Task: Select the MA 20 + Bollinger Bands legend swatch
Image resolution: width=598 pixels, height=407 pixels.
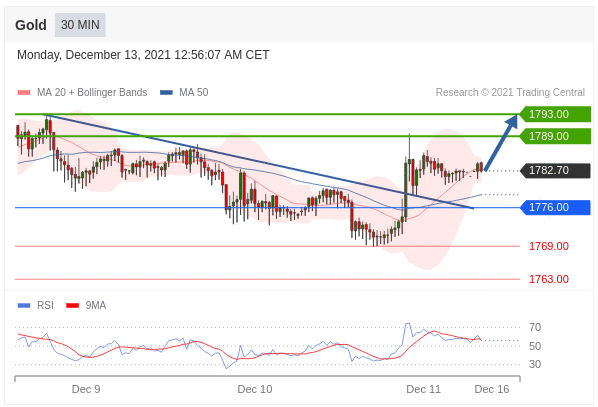Action: [x=24, y=92]
